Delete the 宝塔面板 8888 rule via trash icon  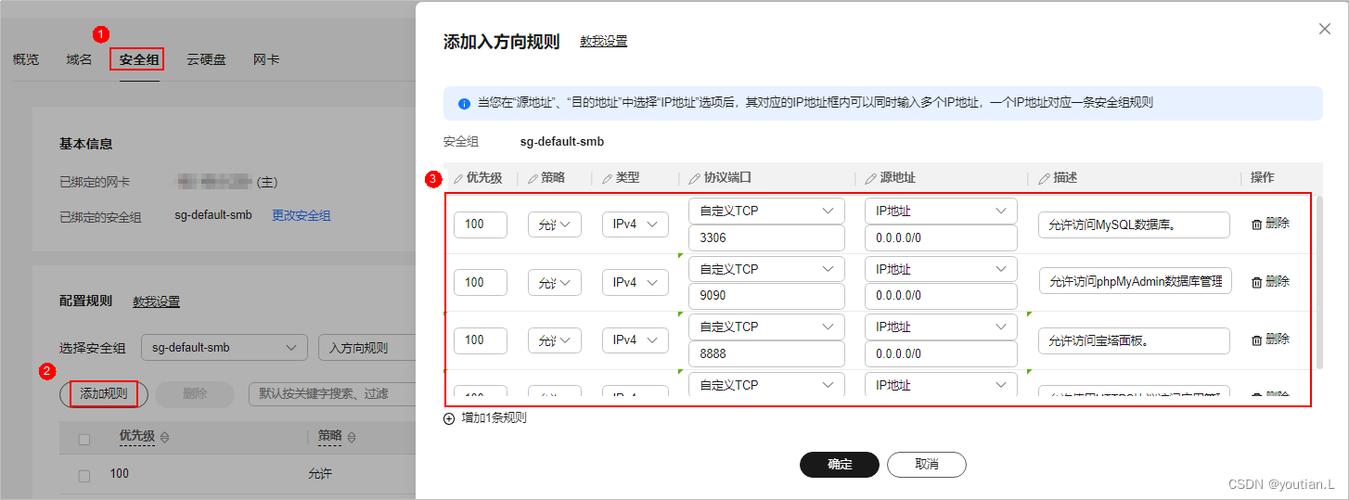[1256, 340]
